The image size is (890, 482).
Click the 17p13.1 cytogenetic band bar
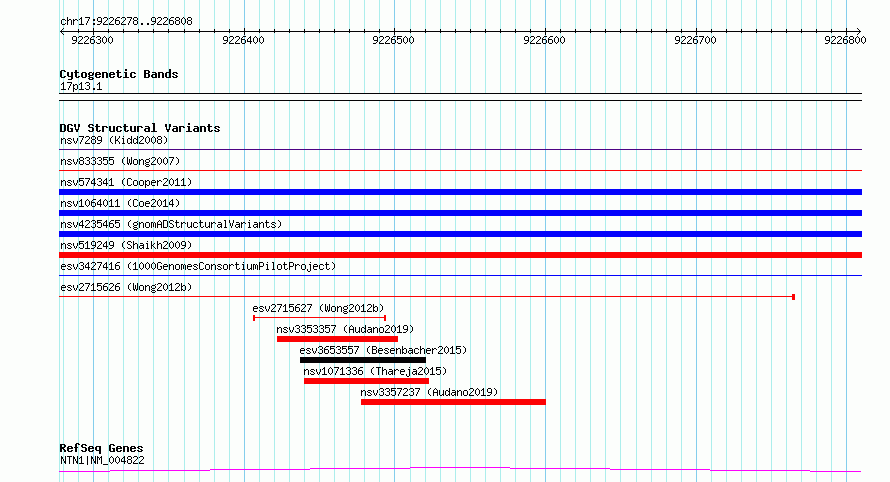pyautogui.click(x=460, y=97)
